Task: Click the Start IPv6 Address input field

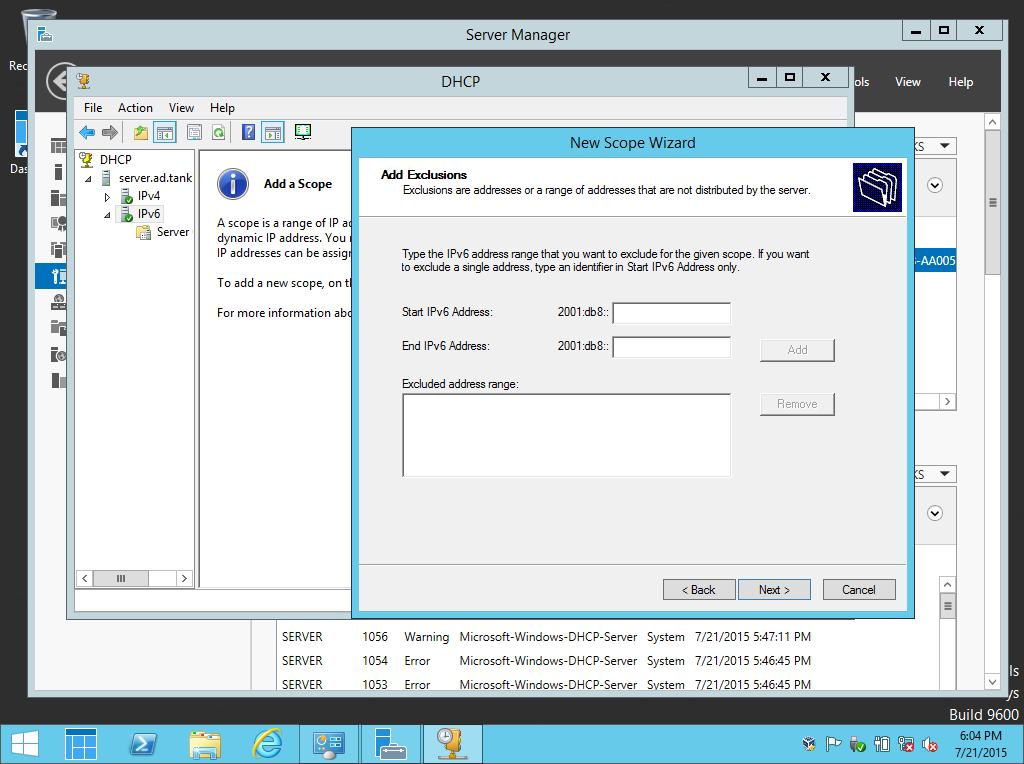Action: (x=671, y=313)
